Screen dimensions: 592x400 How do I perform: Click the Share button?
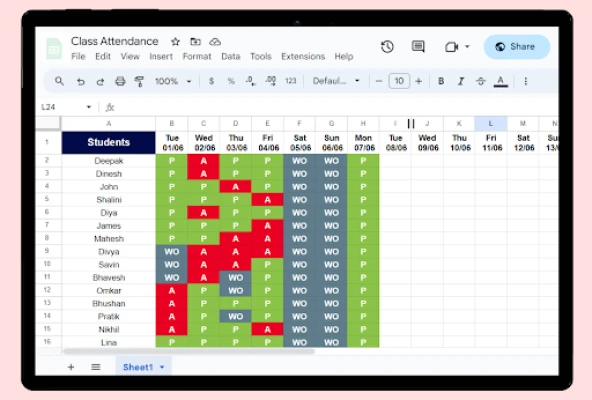[516, 46]
